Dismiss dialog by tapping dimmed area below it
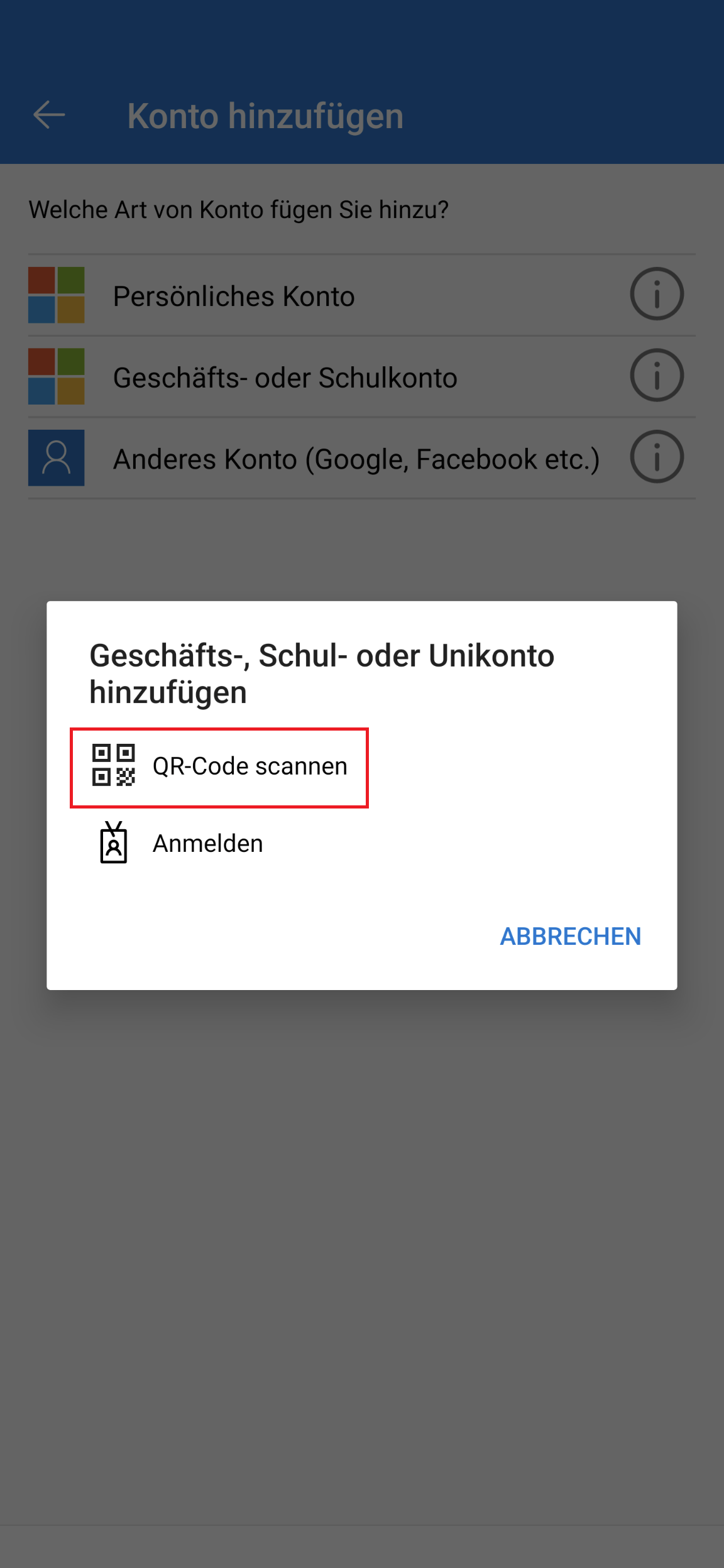724x1568 pixels. (x=362, y=1256)
